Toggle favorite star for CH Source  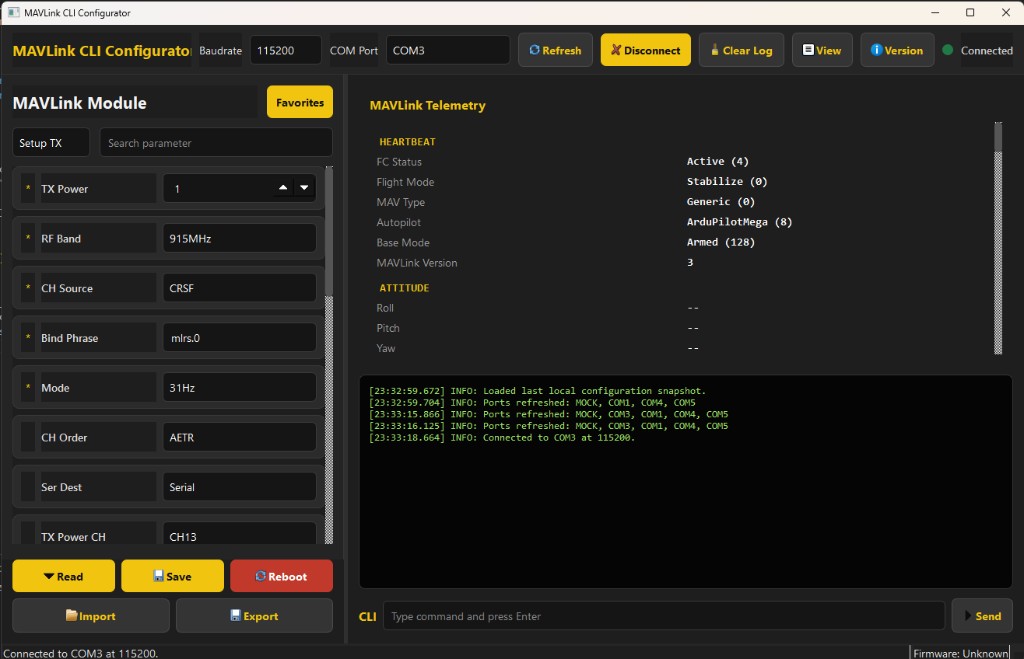pyautogui.click(x=28, y=288)
